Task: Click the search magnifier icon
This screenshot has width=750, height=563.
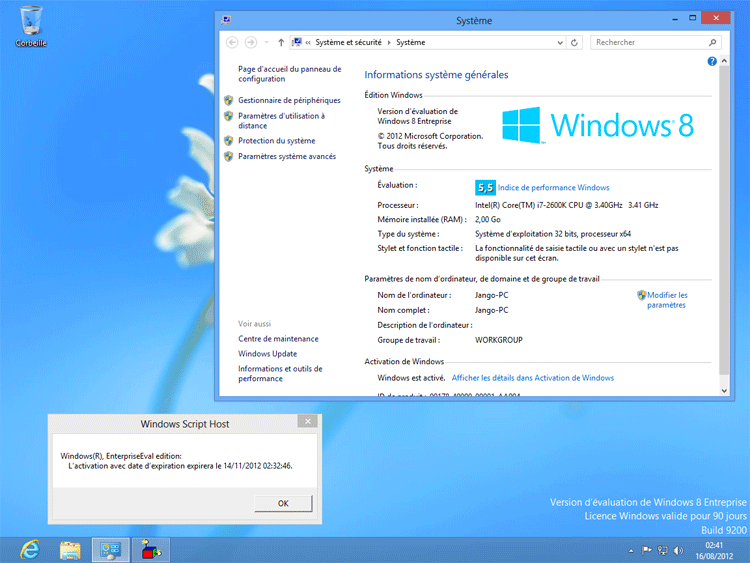Action: [712, 43]
